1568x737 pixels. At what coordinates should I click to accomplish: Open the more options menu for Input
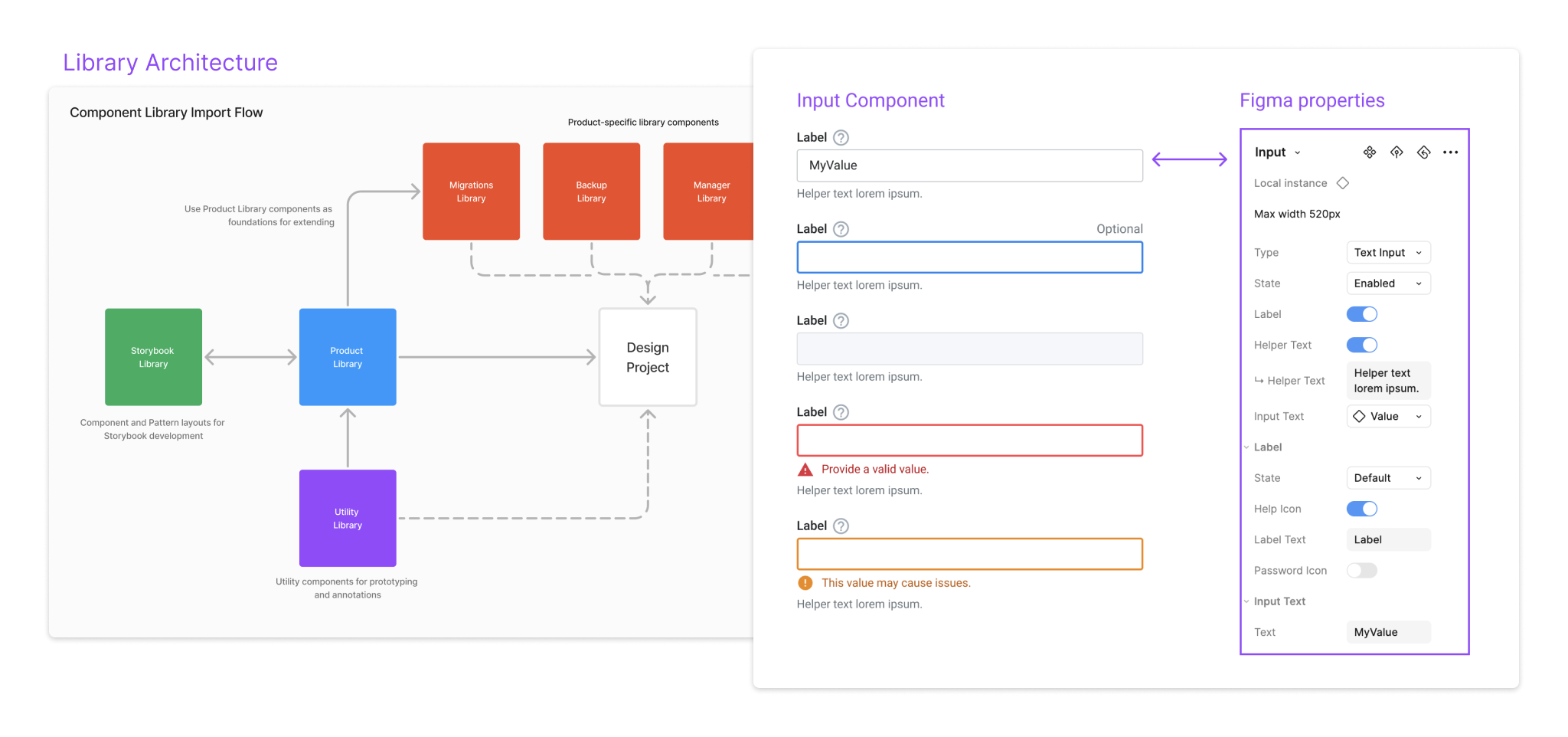(x=1450, y=152)
